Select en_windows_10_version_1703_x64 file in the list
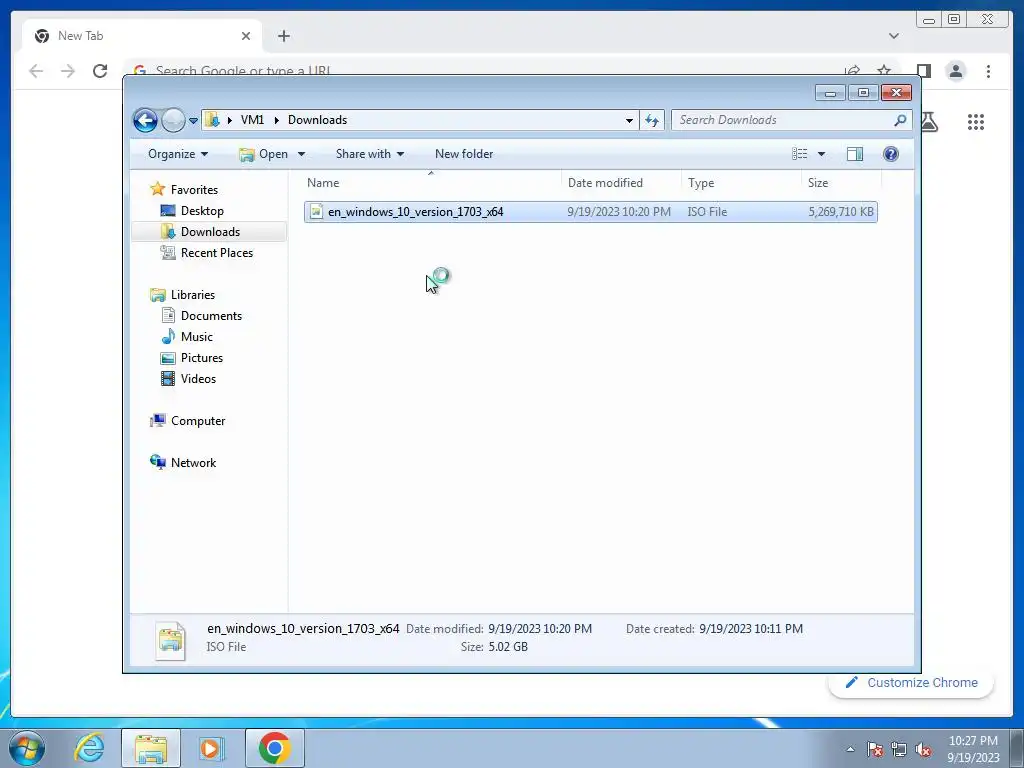Screen dimensions: 1024x768 click(x=590, y=212)
